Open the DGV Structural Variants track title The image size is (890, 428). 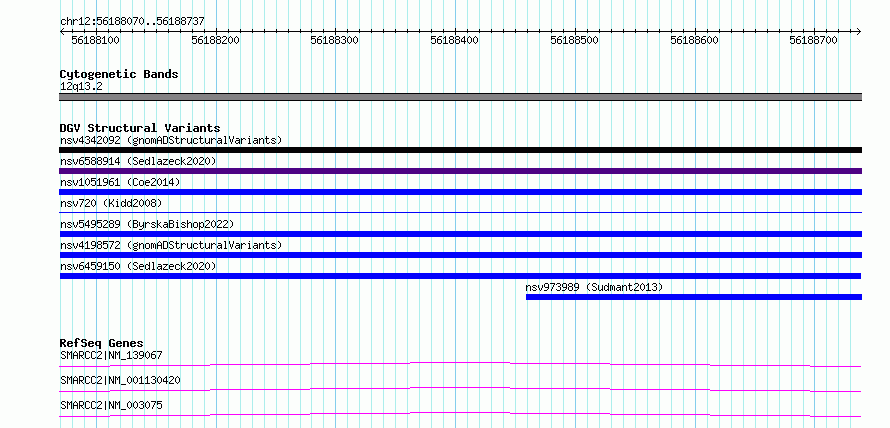[140, 128]
